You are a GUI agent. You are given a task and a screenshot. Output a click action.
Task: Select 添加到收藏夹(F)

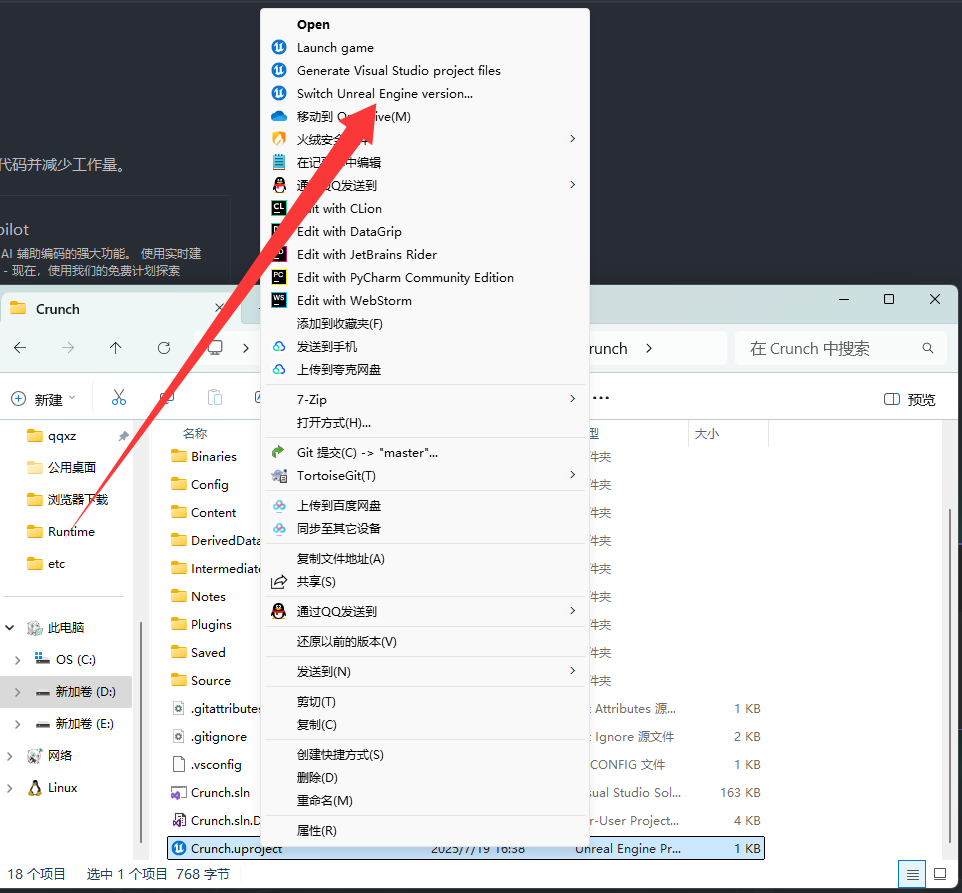click(340, 324)
